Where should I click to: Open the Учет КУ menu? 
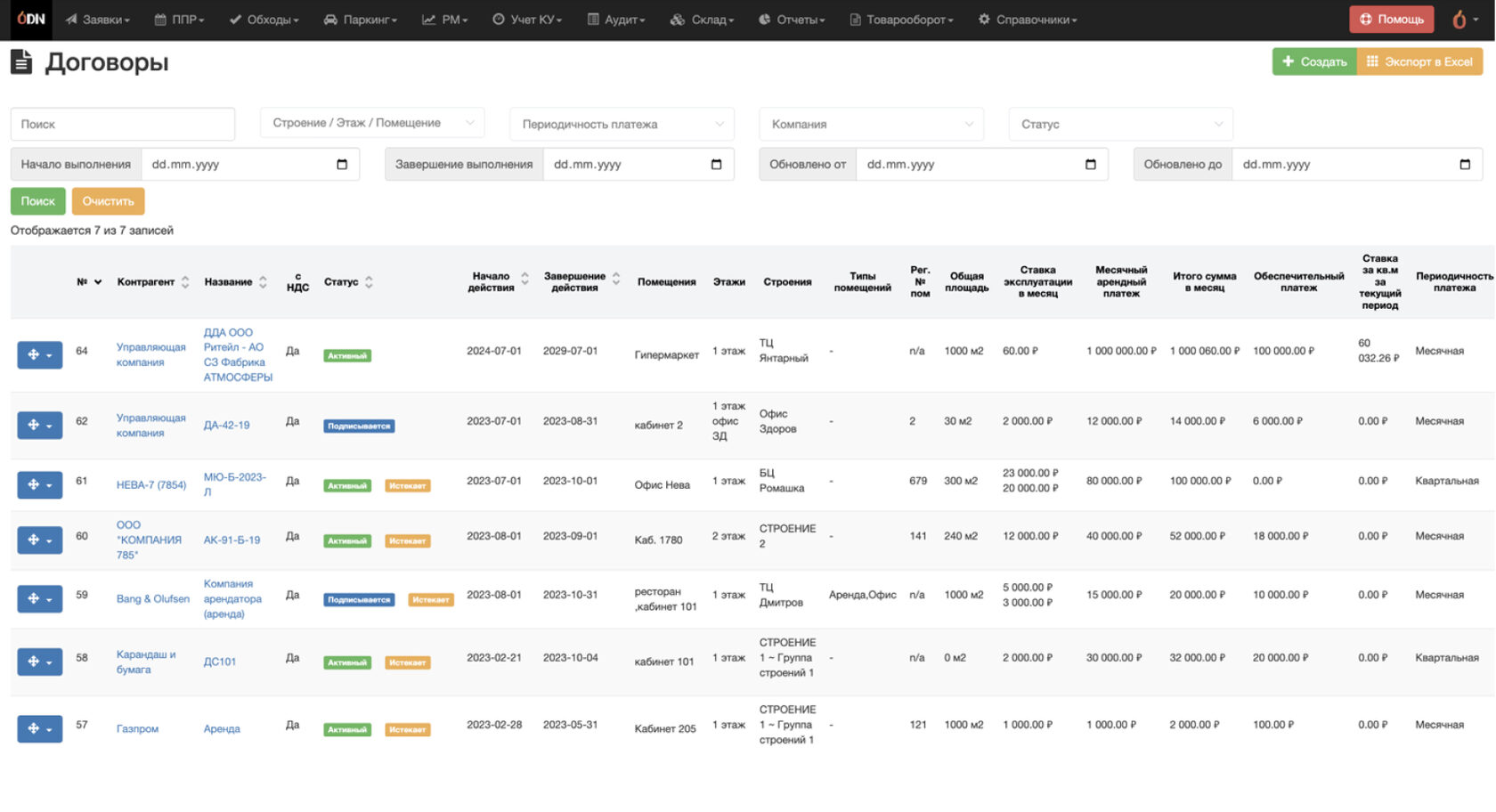coord(527,20)
